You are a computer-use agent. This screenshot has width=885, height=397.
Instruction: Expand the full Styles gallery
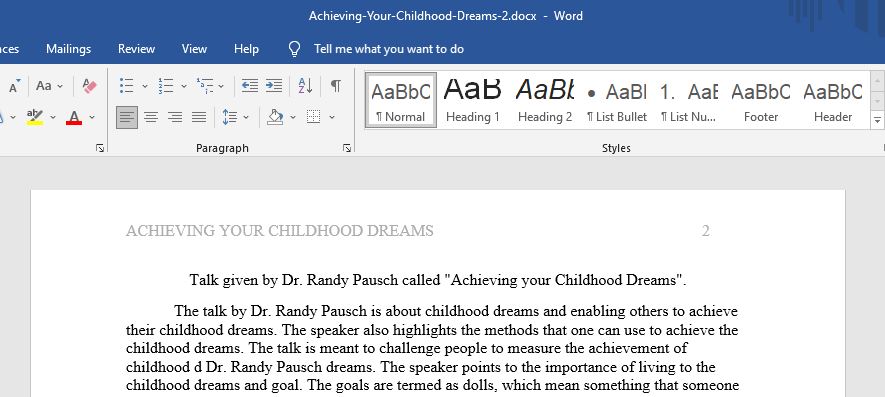pos(877,120)
